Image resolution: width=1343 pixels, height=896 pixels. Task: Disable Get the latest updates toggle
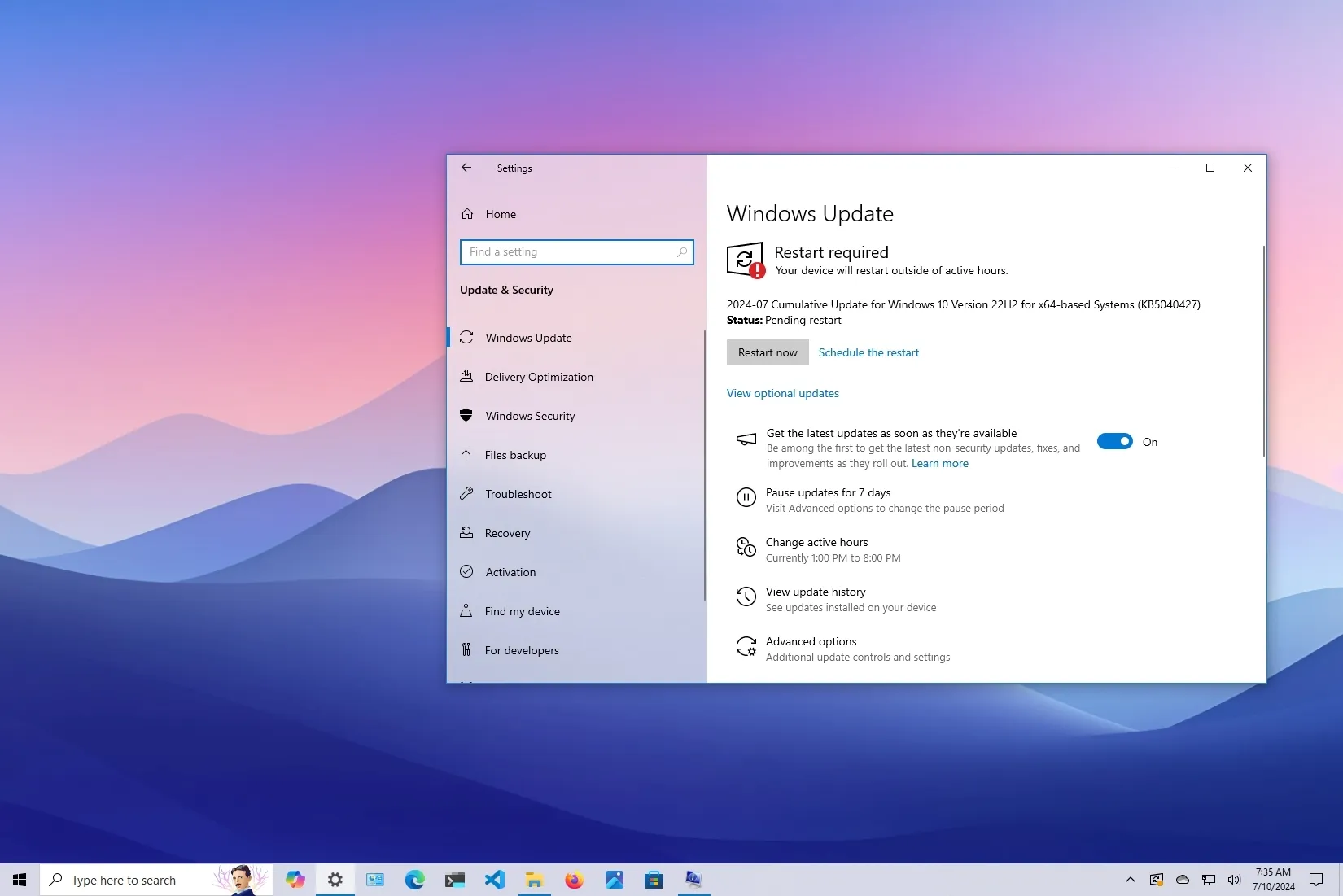coord(1115,441)
